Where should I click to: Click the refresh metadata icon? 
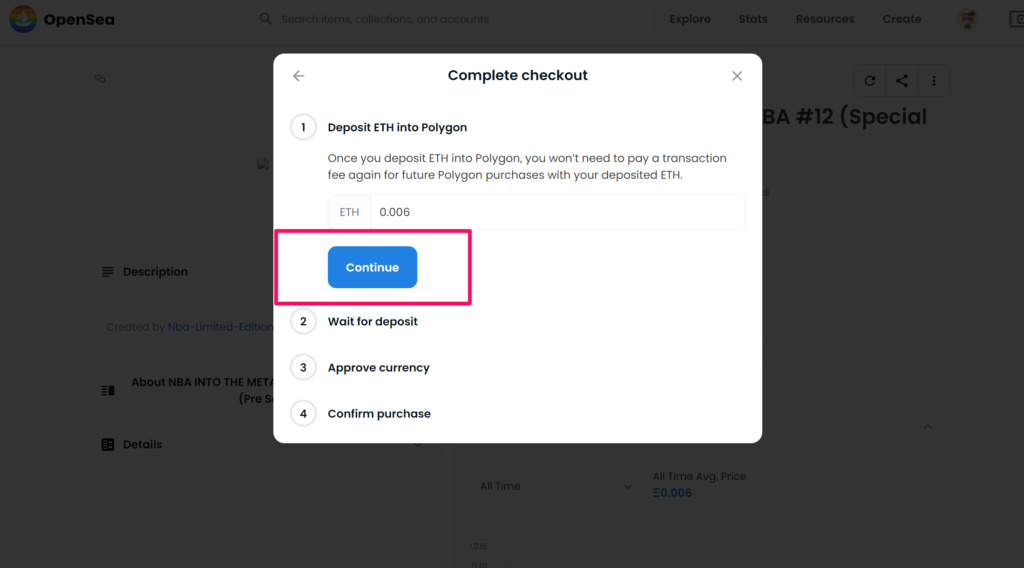(x=870, y=81)
